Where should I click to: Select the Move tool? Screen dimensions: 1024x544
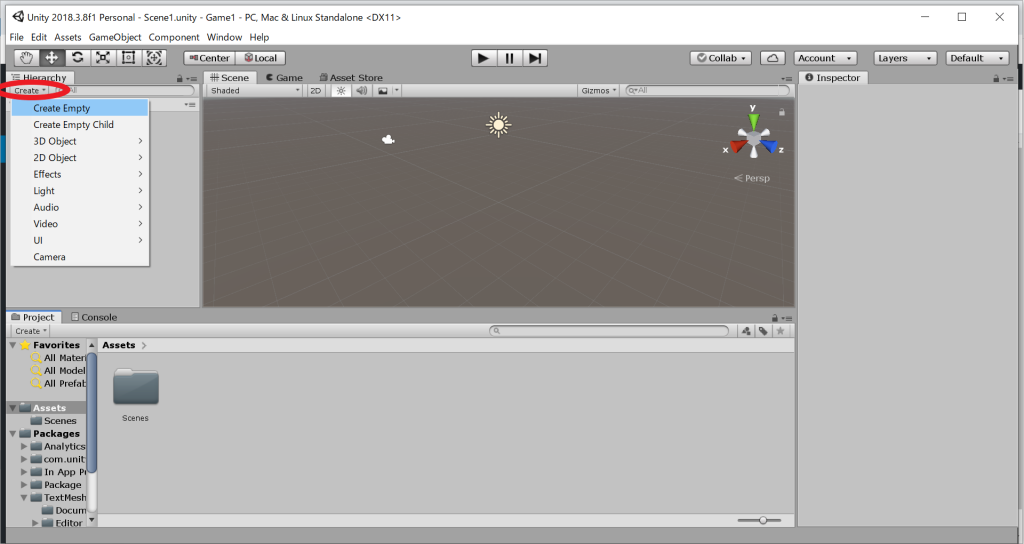click(x=51, y=57)
